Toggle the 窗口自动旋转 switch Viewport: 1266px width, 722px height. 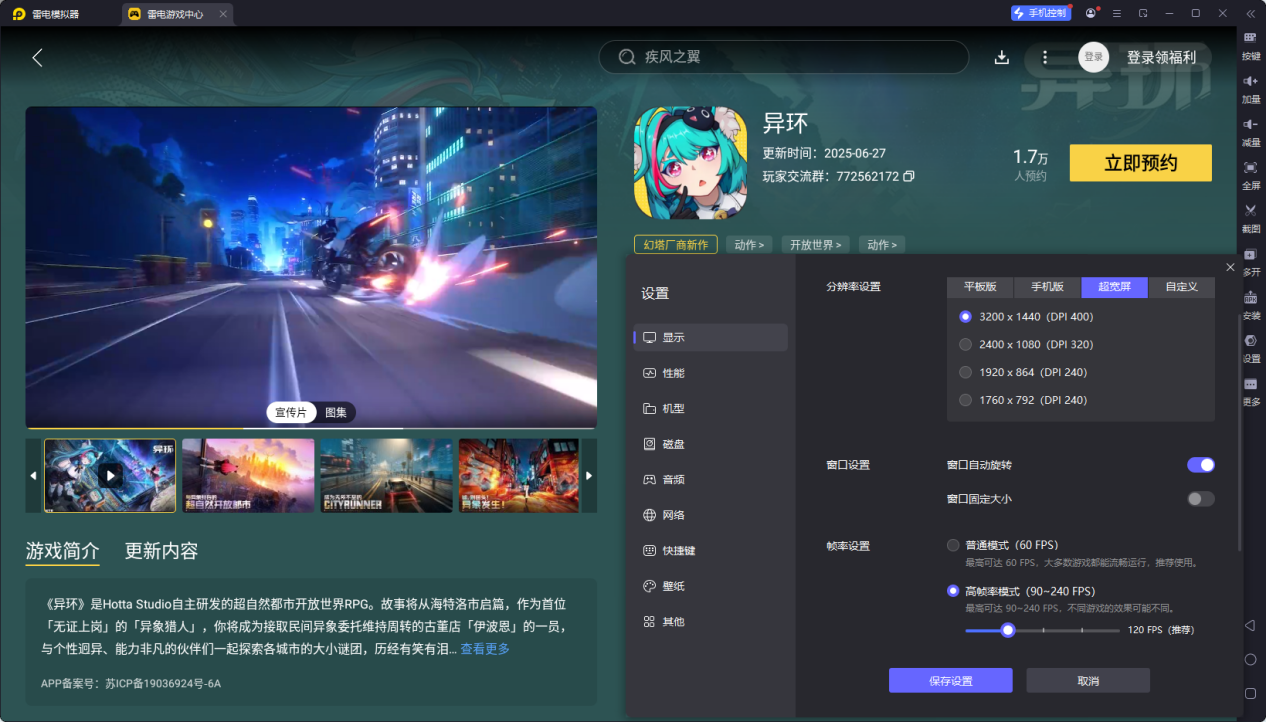pyautogui.click(x=1200, y=465)
